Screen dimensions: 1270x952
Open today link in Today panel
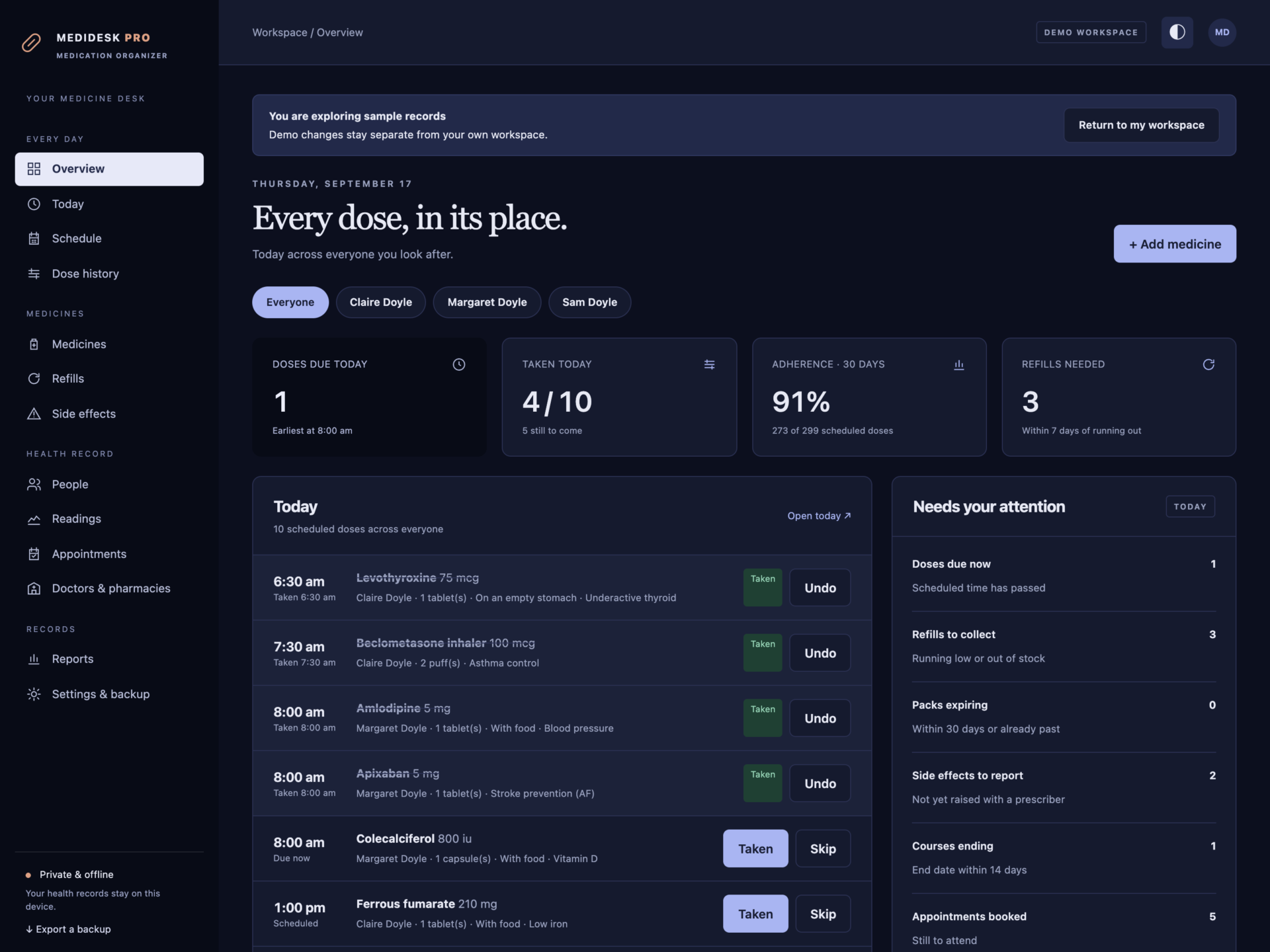coord(819,516)
